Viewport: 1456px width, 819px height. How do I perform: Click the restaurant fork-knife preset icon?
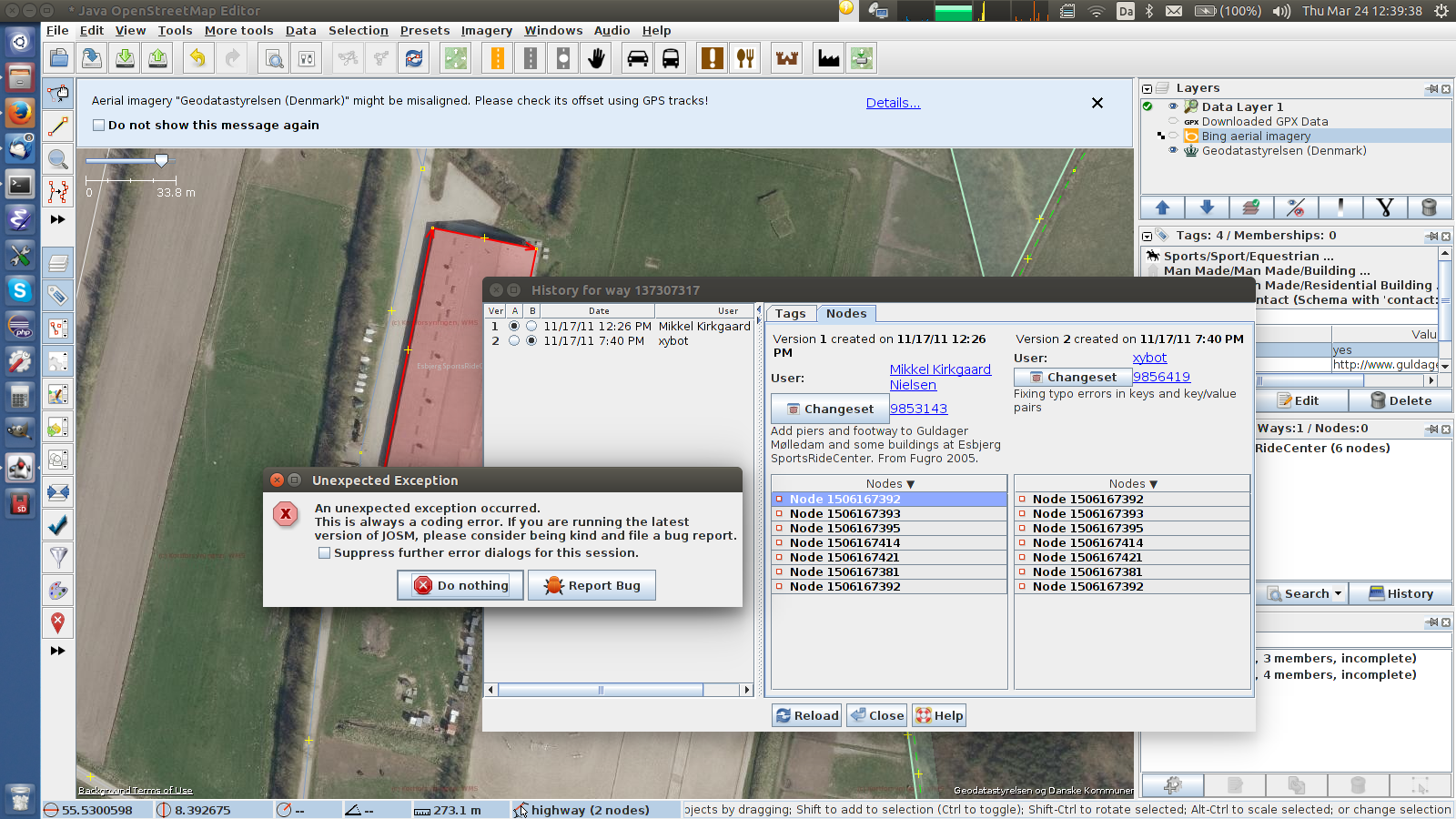pos(745,58)
